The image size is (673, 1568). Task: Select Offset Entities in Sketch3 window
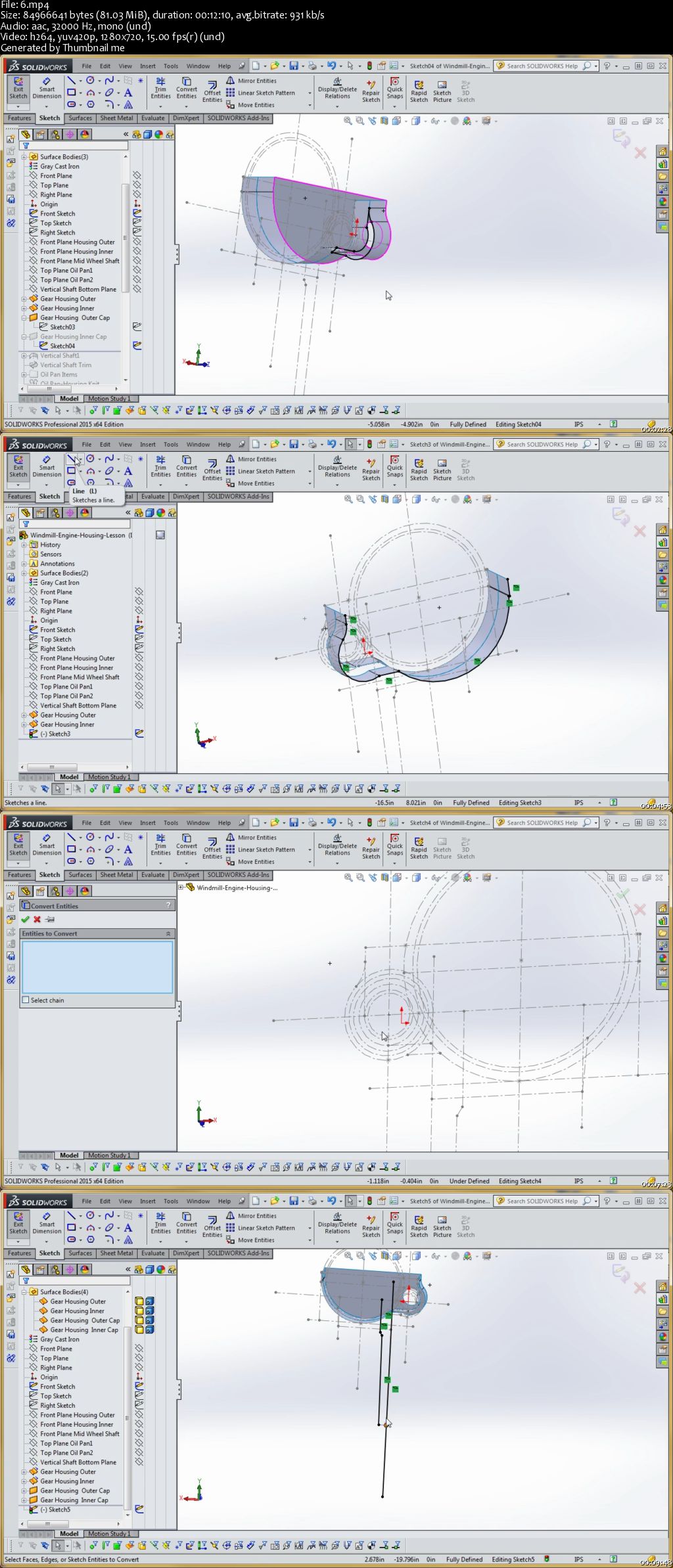pyautogui.click(x=212, y=469)
